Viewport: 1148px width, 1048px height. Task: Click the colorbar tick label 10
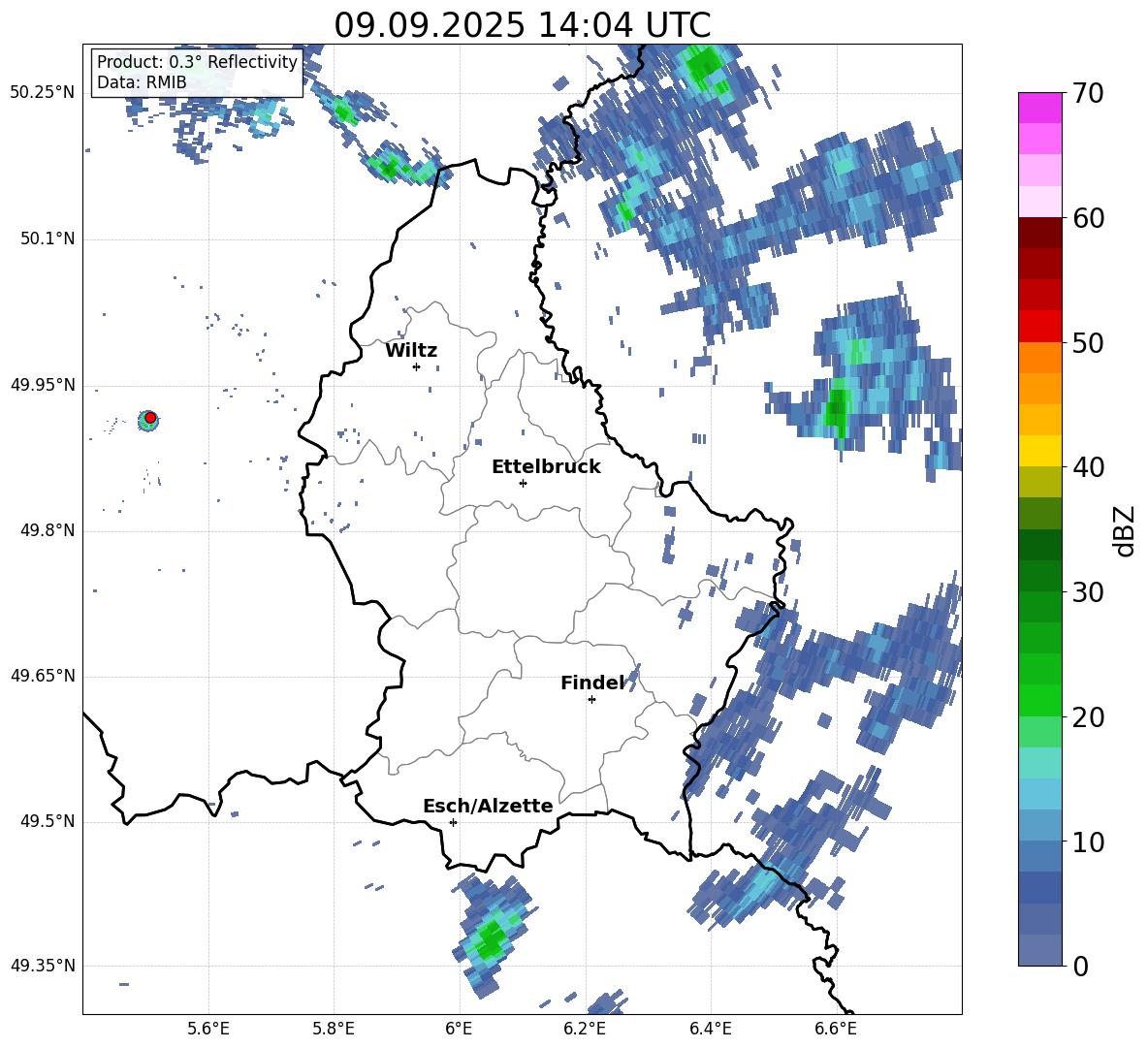click(x=1088, y=842)
